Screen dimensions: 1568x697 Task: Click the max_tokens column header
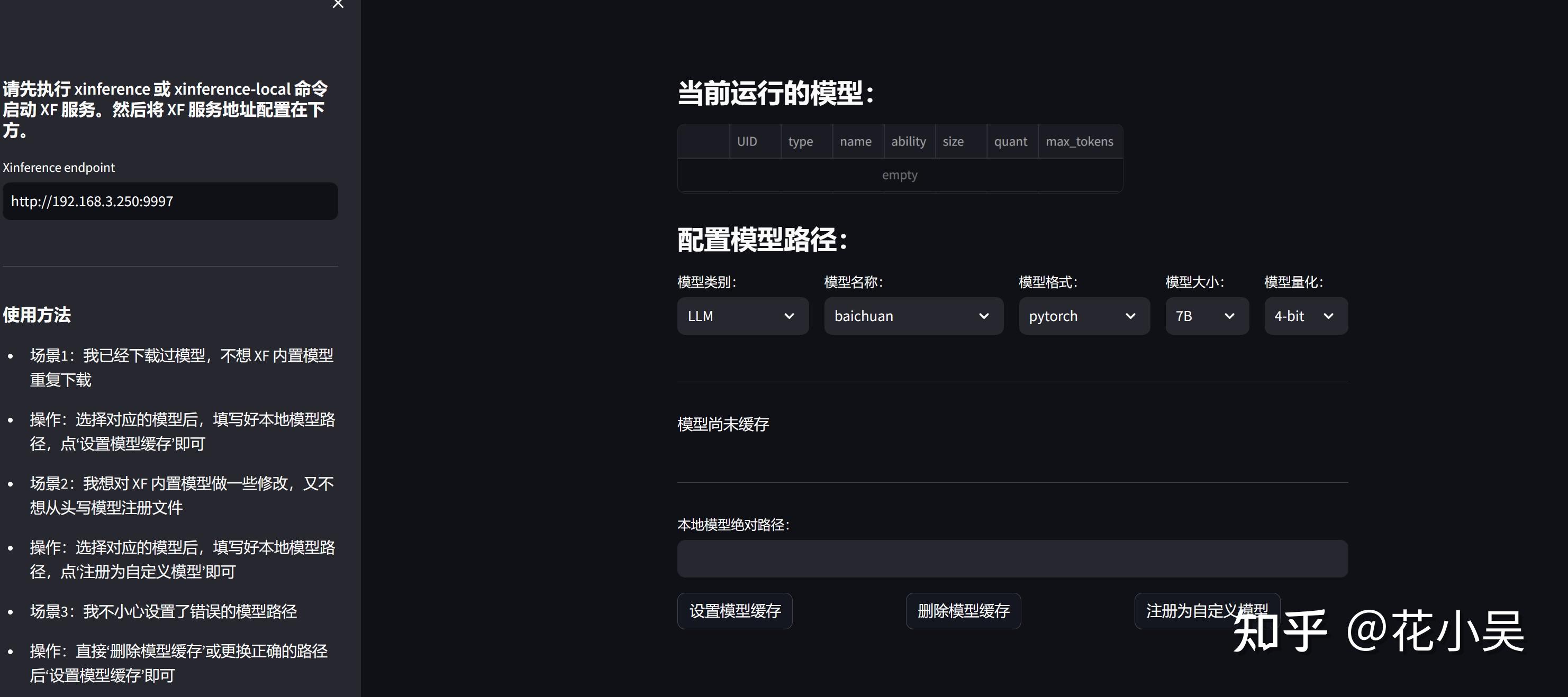(1079, 142)
